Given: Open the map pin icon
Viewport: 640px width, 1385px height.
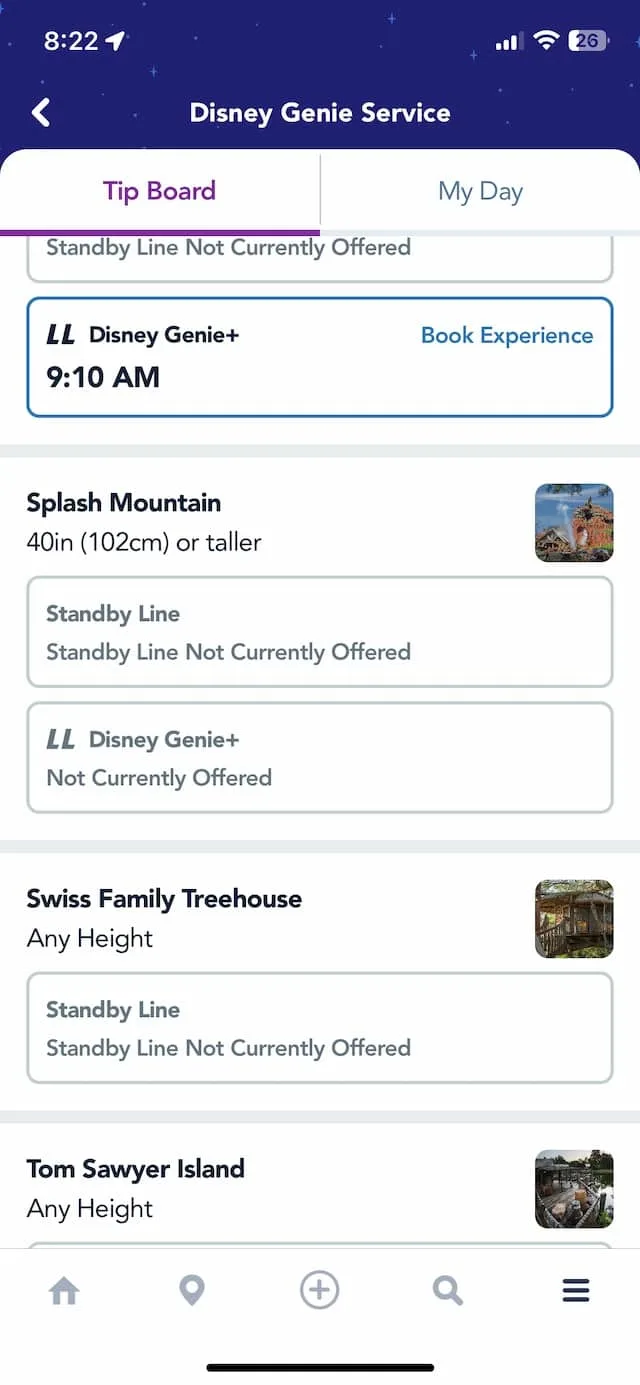Looking at the screenshot, I should pyautogui.click(x=192, y=1291).
